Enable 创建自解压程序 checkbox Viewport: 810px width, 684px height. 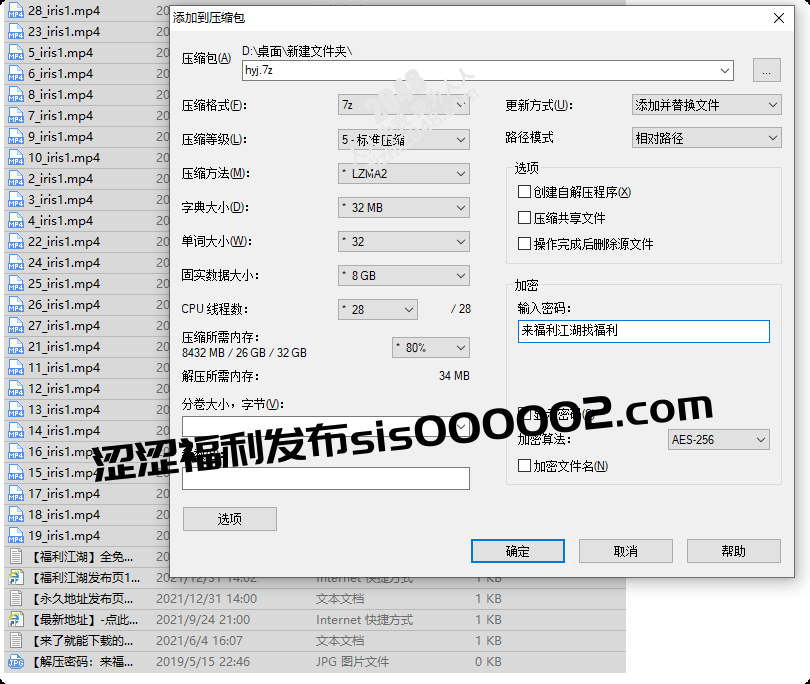pyautogui.click(x=524, y=192)
